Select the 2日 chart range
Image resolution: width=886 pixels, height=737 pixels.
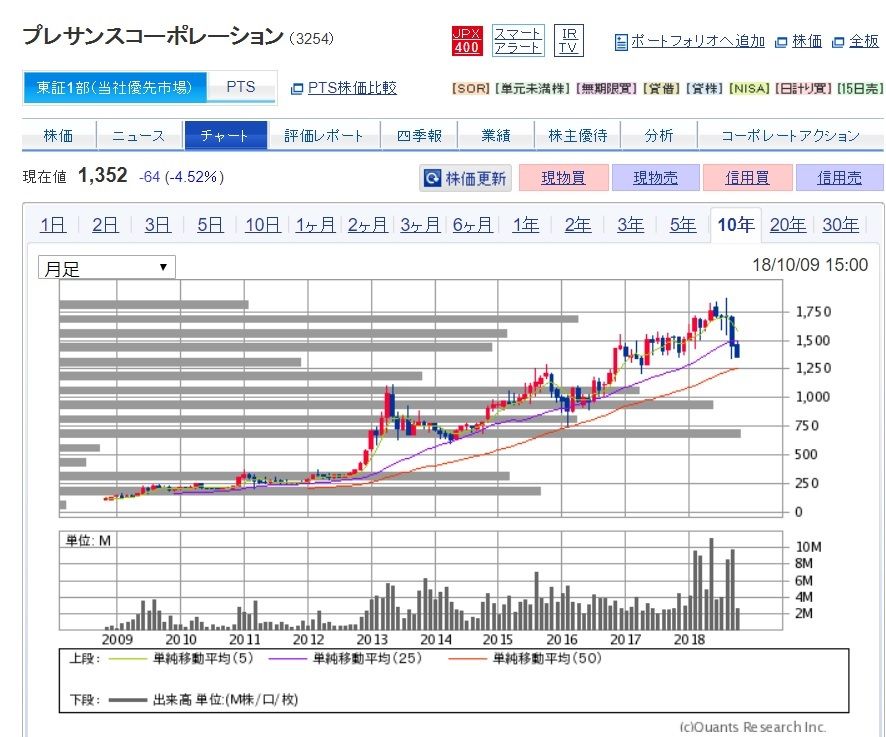105,225
